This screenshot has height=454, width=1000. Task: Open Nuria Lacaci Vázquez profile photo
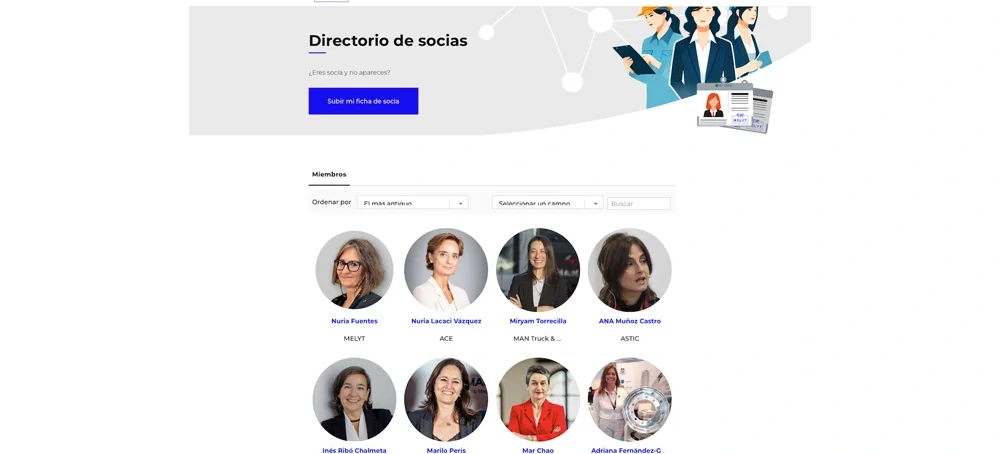(x=446, y=270)
